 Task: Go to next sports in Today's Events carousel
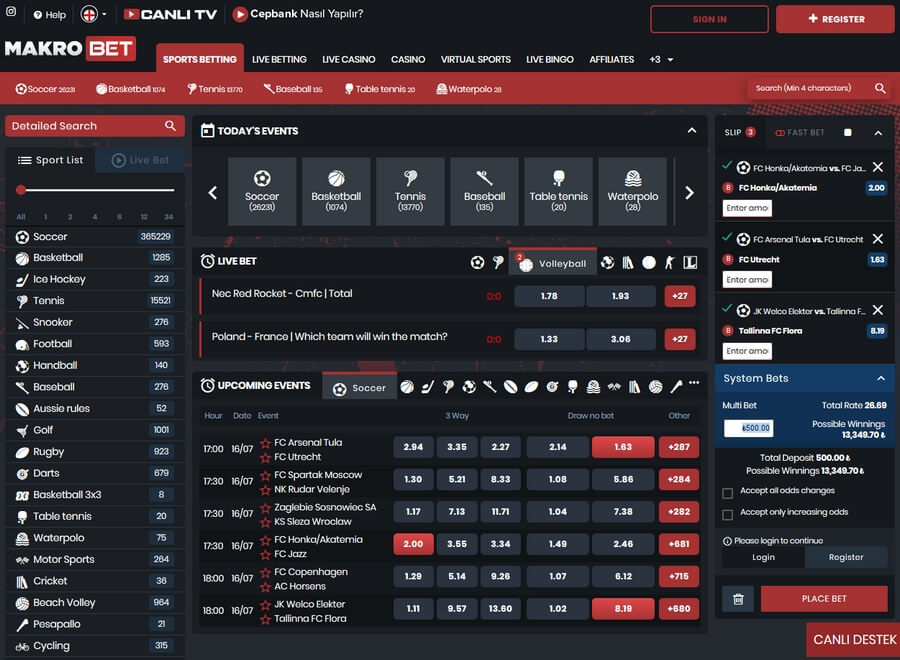point(689,193)
